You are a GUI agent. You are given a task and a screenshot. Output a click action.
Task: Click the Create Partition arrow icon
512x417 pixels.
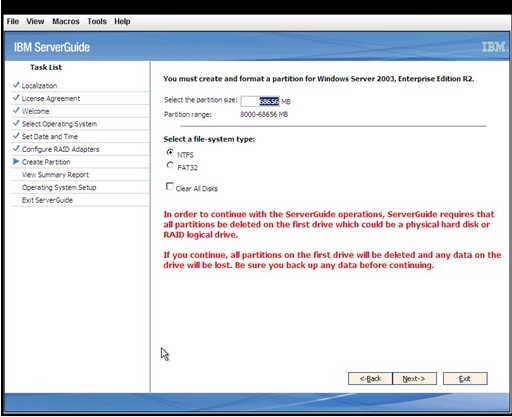pyautogui.click(x=16, y=161)
